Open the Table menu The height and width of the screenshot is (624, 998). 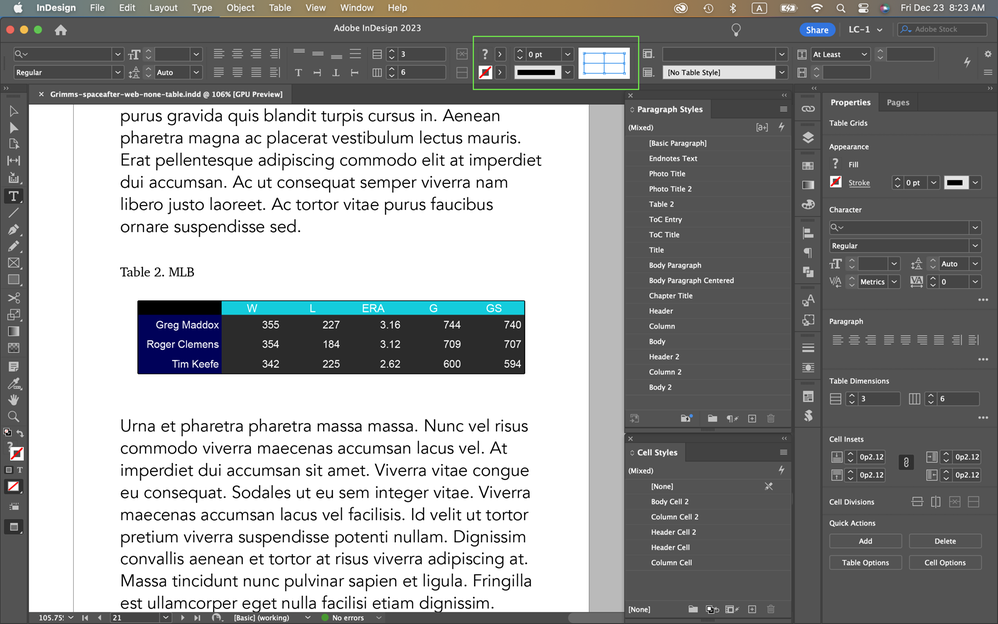coord(279,8)
